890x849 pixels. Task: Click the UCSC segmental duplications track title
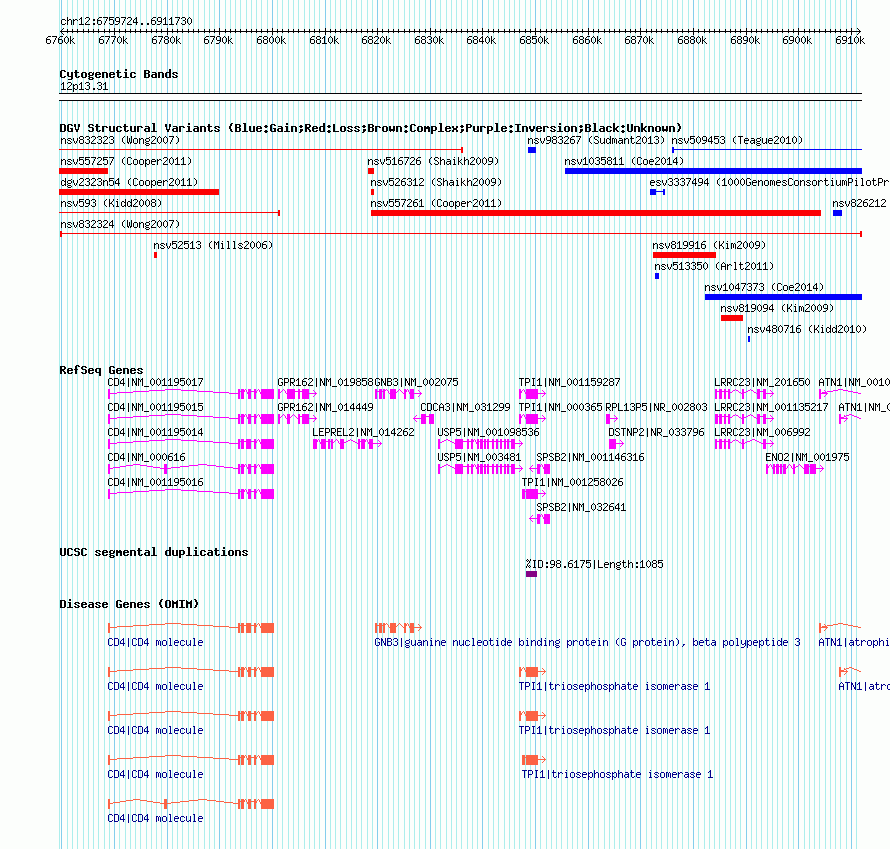click(x=153, y=552)
